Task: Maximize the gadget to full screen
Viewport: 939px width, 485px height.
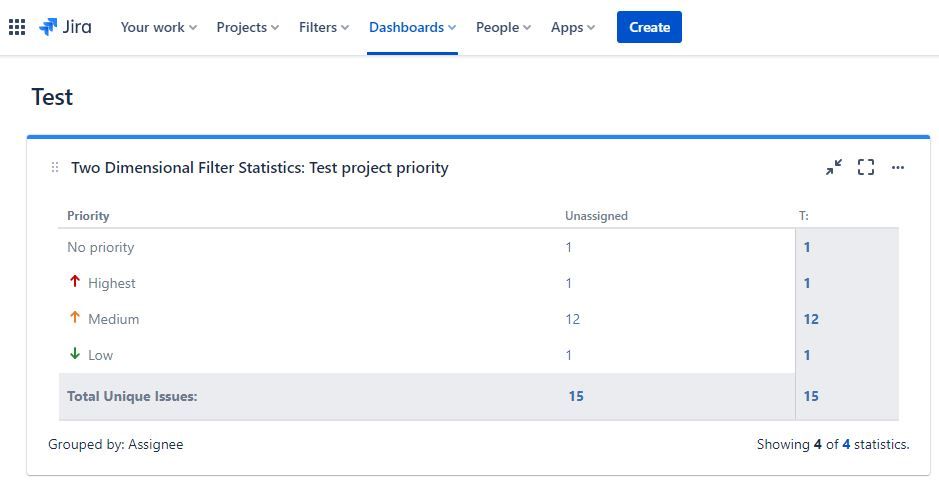Action: [866, 167]
